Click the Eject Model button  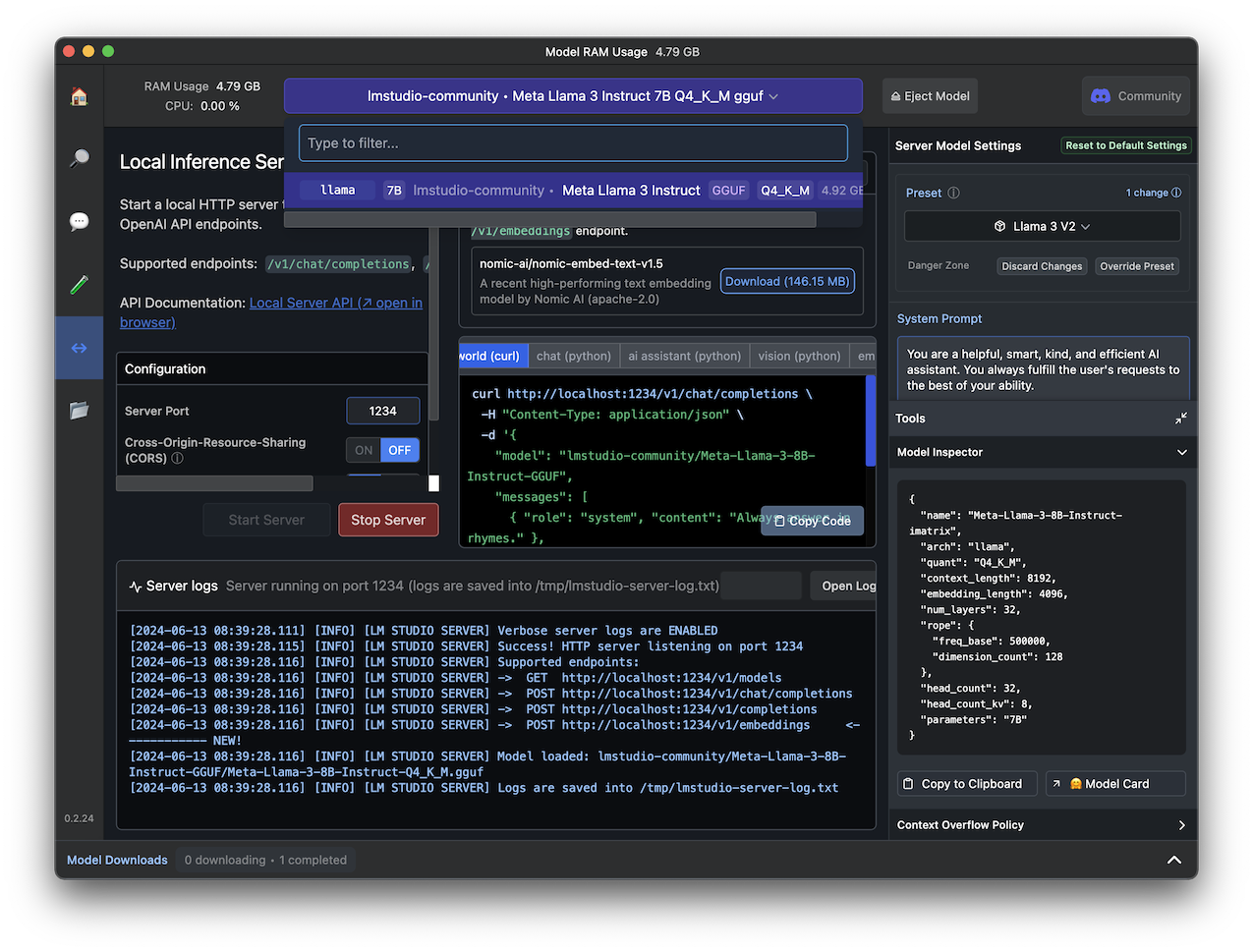coord(930,96)
